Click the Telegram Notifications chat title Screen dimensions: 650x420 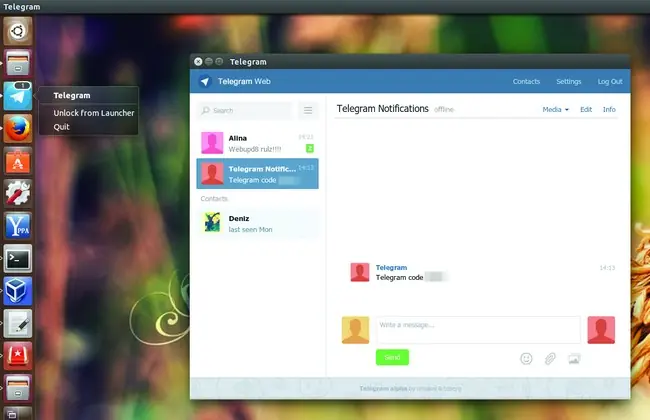[383, 109]
